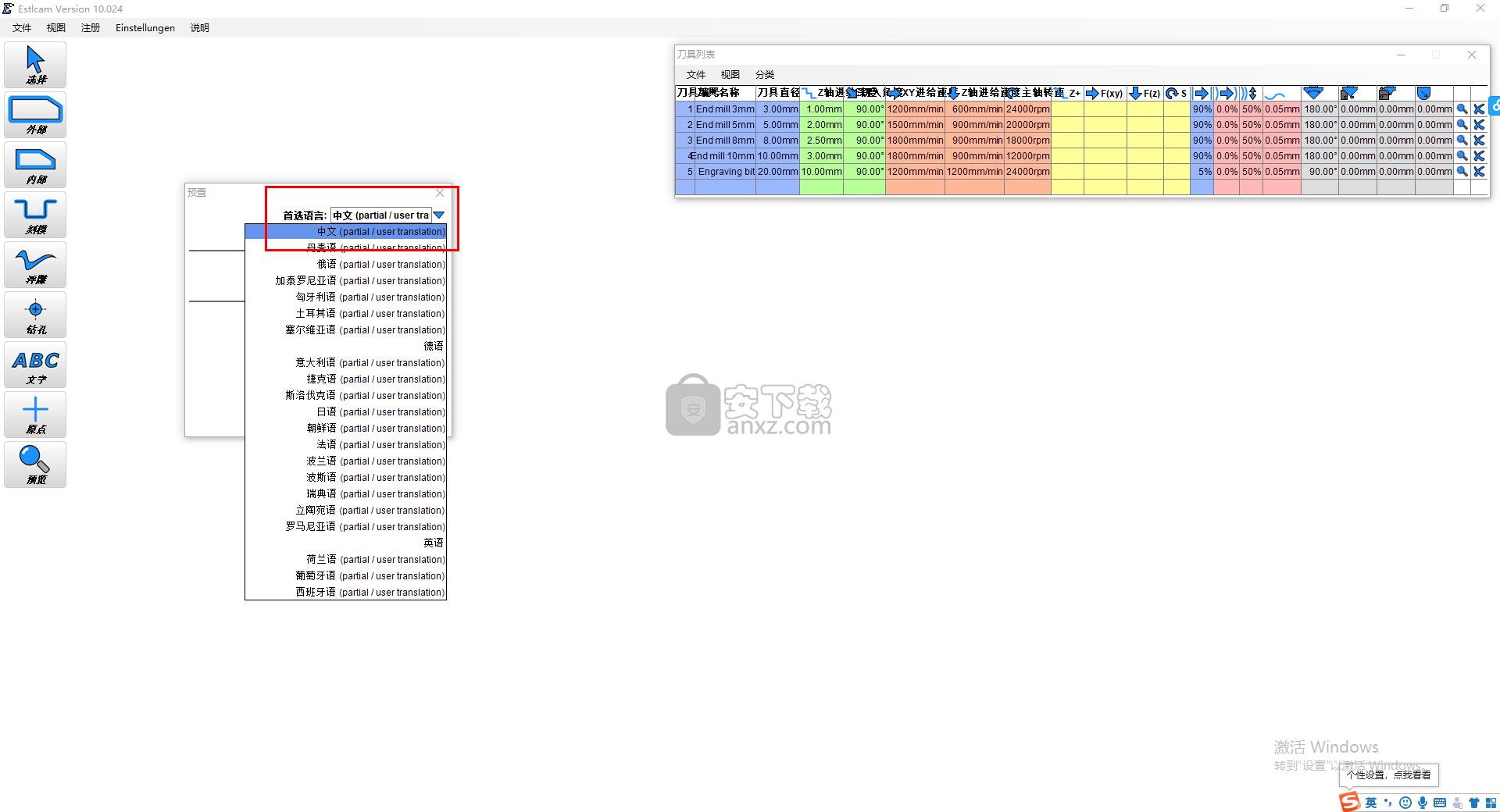The width and height of the screenshot is (1500, 812).
Task: Open the Sogou toolbox grid icon
Action: (1491, 803)
